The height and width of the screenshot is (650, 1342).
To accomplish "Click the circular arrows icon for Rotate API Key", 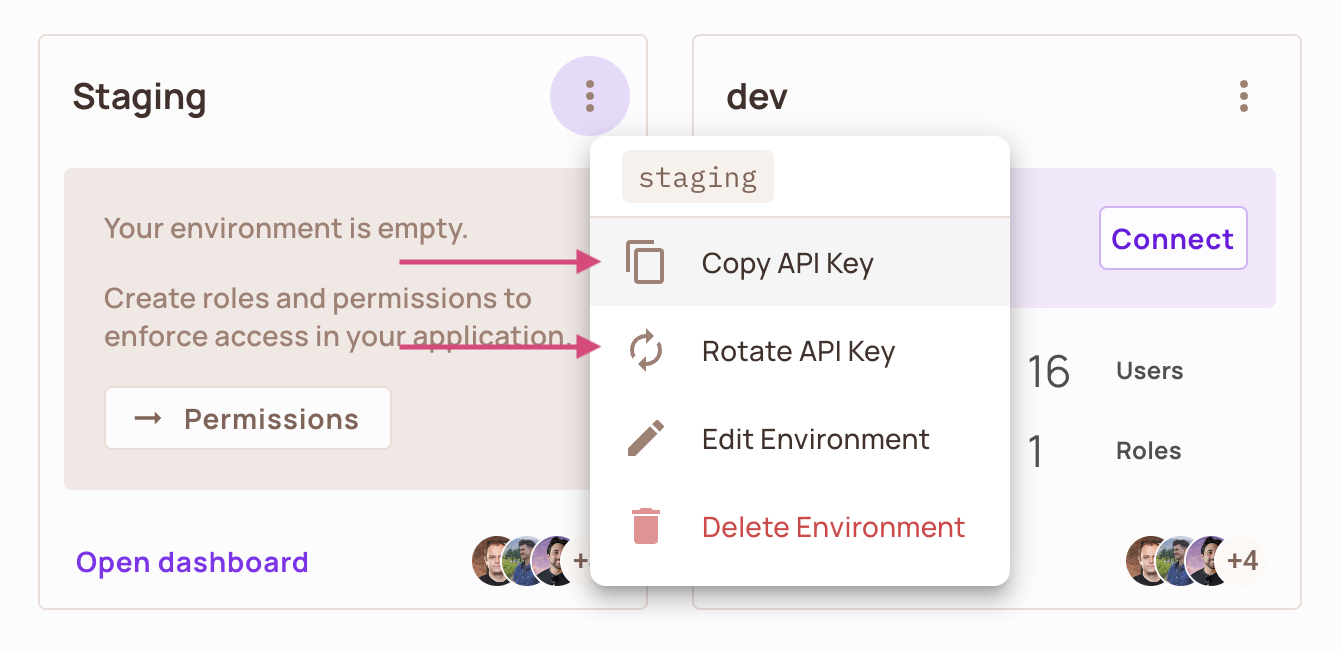I will 647,351.
